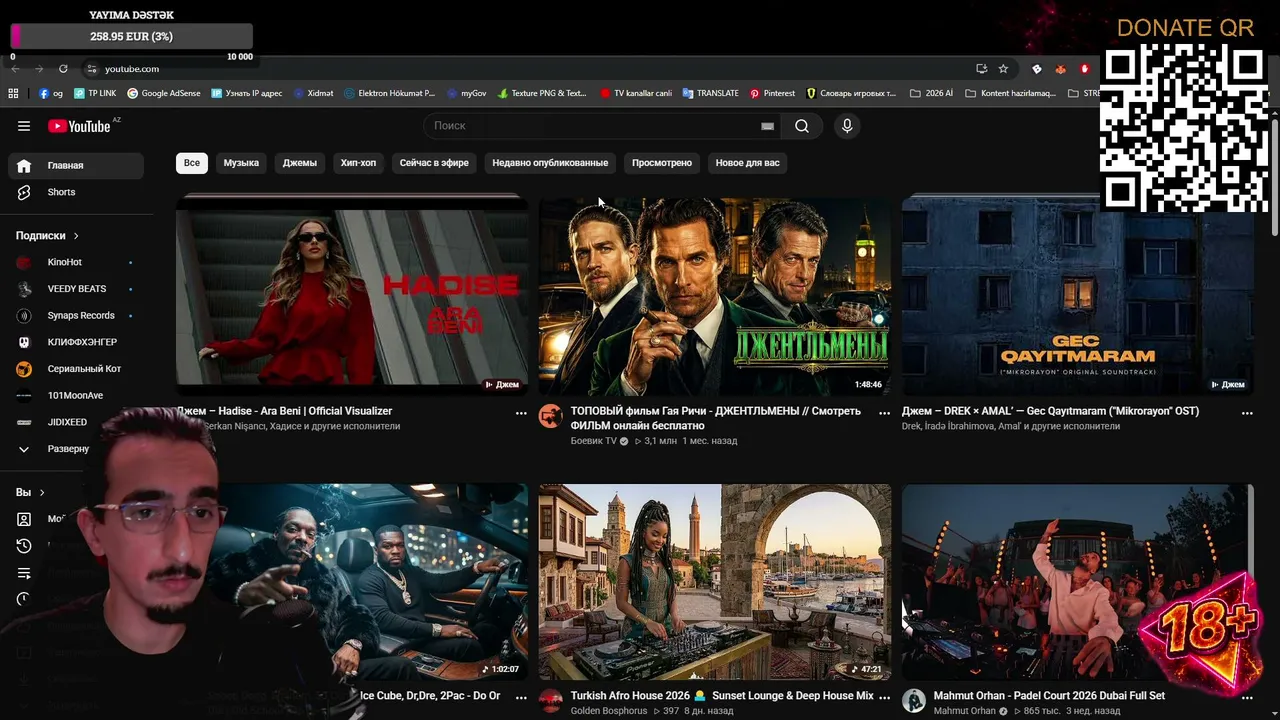The width and height of the screenshot is (1280, 720).
Task: Play the ДЖЕНТЛЬМЕНЫ movie thumbnail
Action: pyautogui.click(x=715, y=295)
